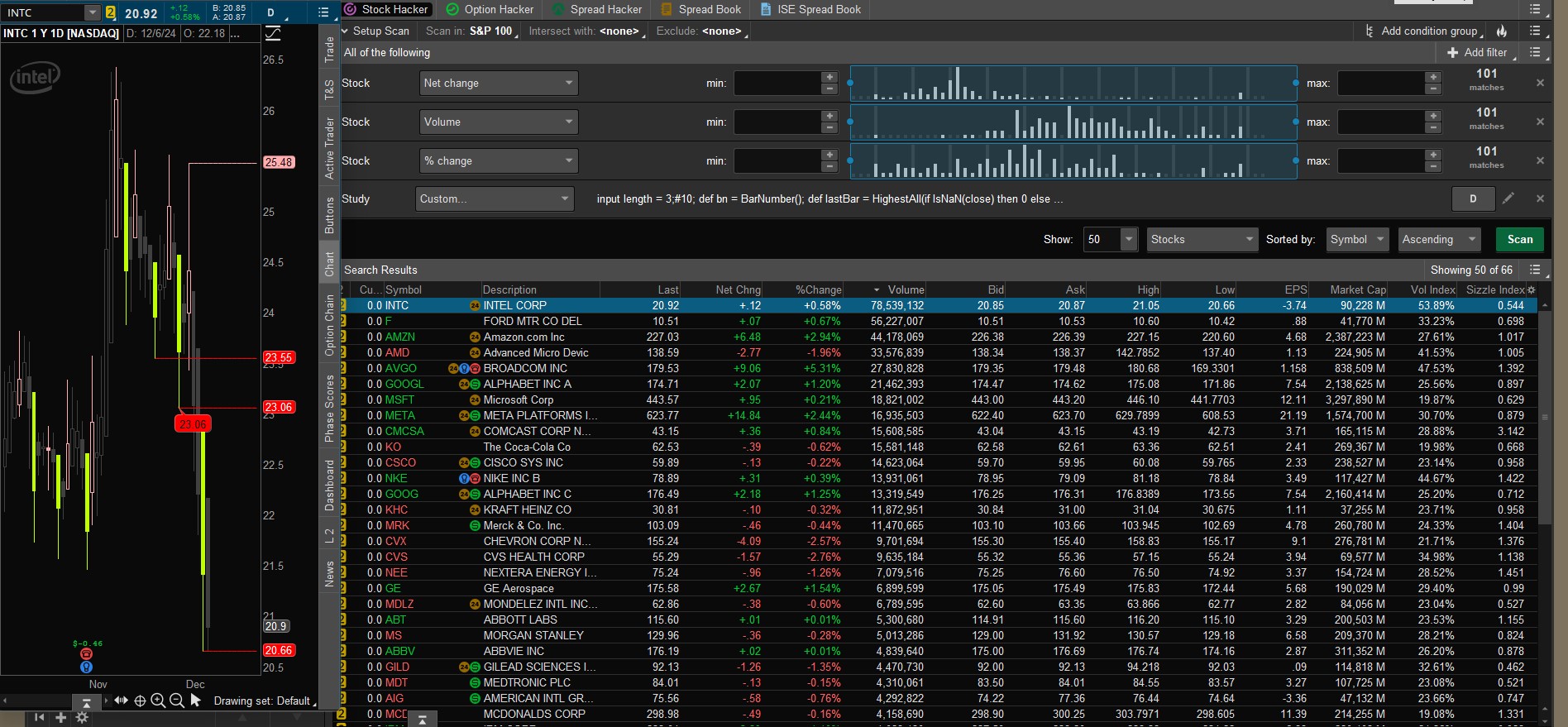Open the chart gadget list menu icon
The image size is (1568, 727).
pos(323,12)
